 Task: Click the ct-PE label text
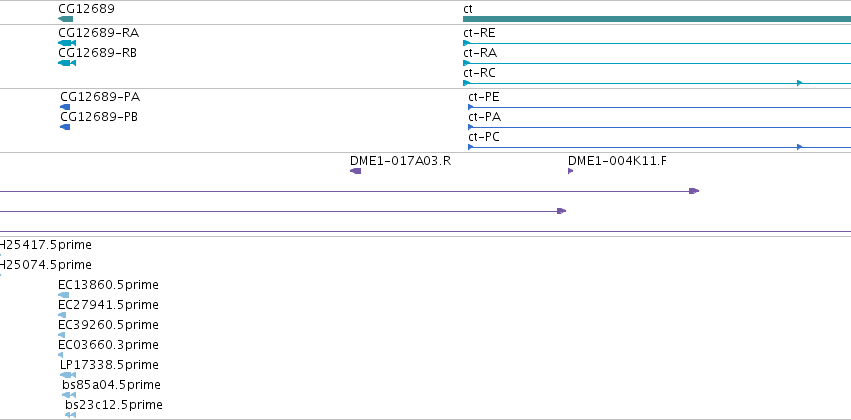[x=484, y=97]
